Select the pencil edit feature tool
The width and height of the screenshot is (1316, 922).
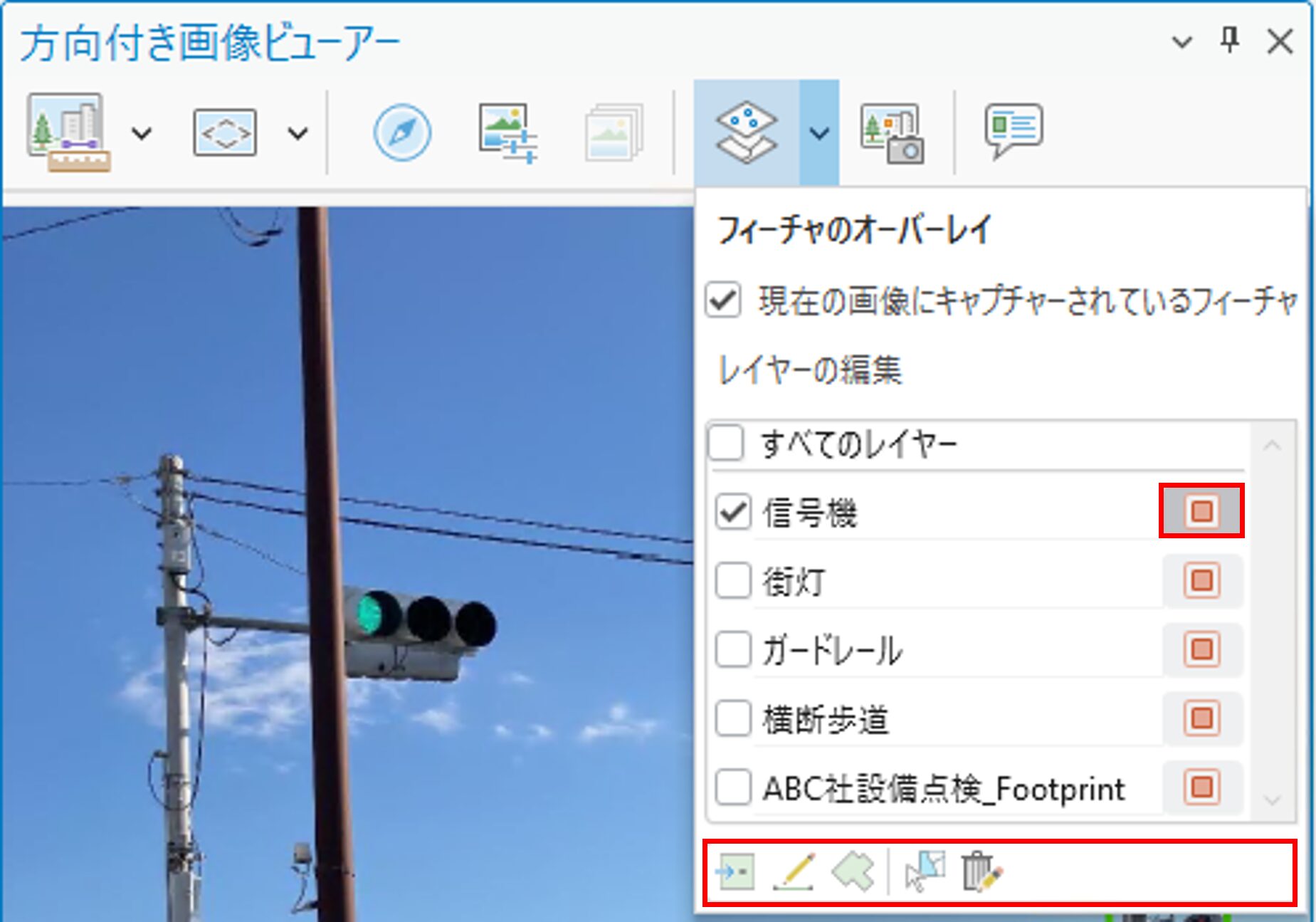point(794,871)
